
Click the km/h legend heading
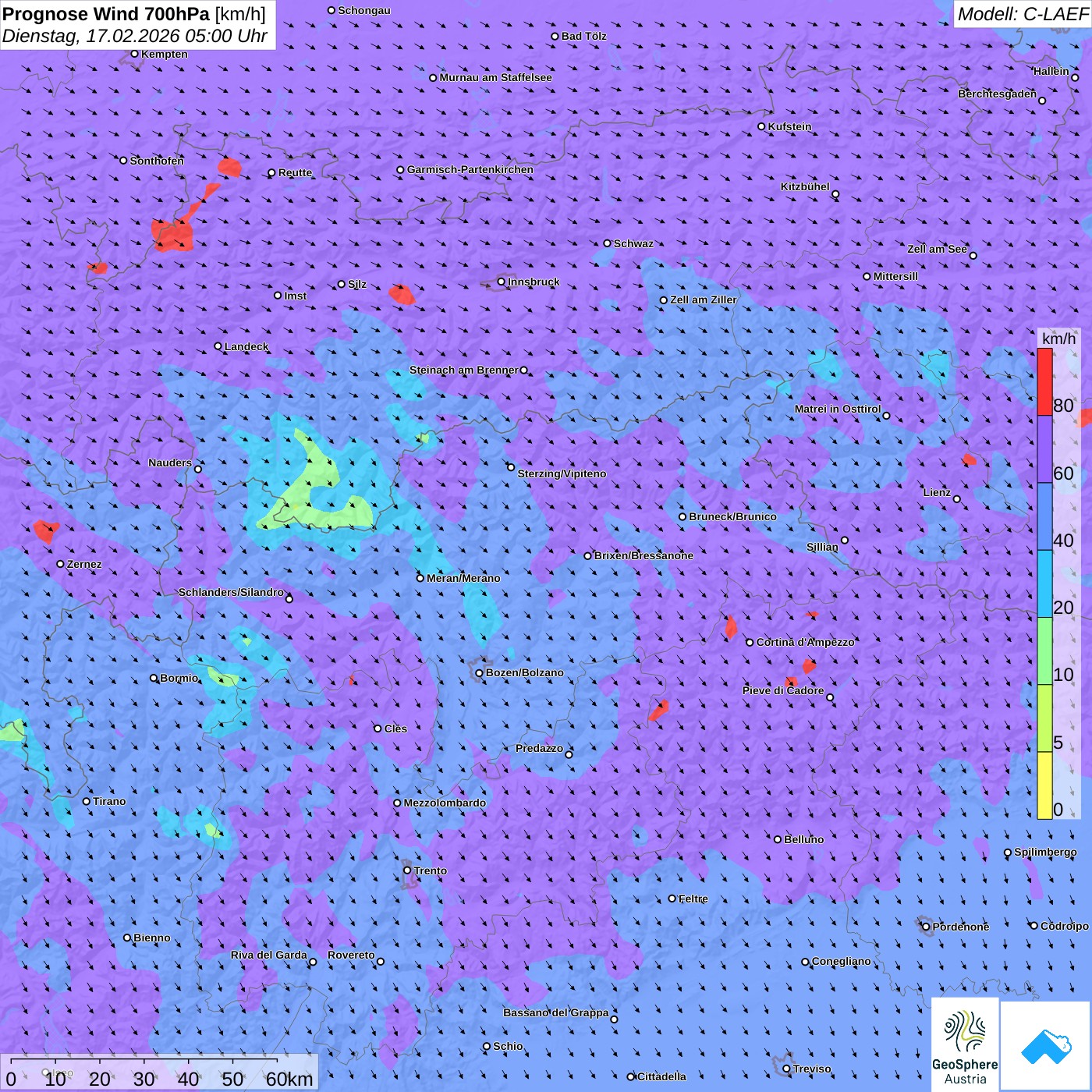1058,339
